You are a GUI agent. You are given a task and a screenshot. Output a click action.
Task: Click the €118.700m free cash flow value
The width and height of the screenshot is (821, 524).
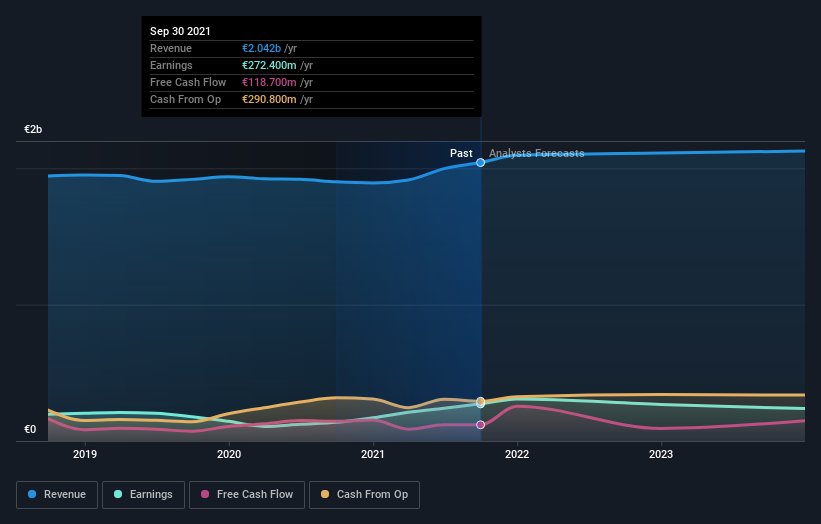pyautogui.click(x=269, y=82)
